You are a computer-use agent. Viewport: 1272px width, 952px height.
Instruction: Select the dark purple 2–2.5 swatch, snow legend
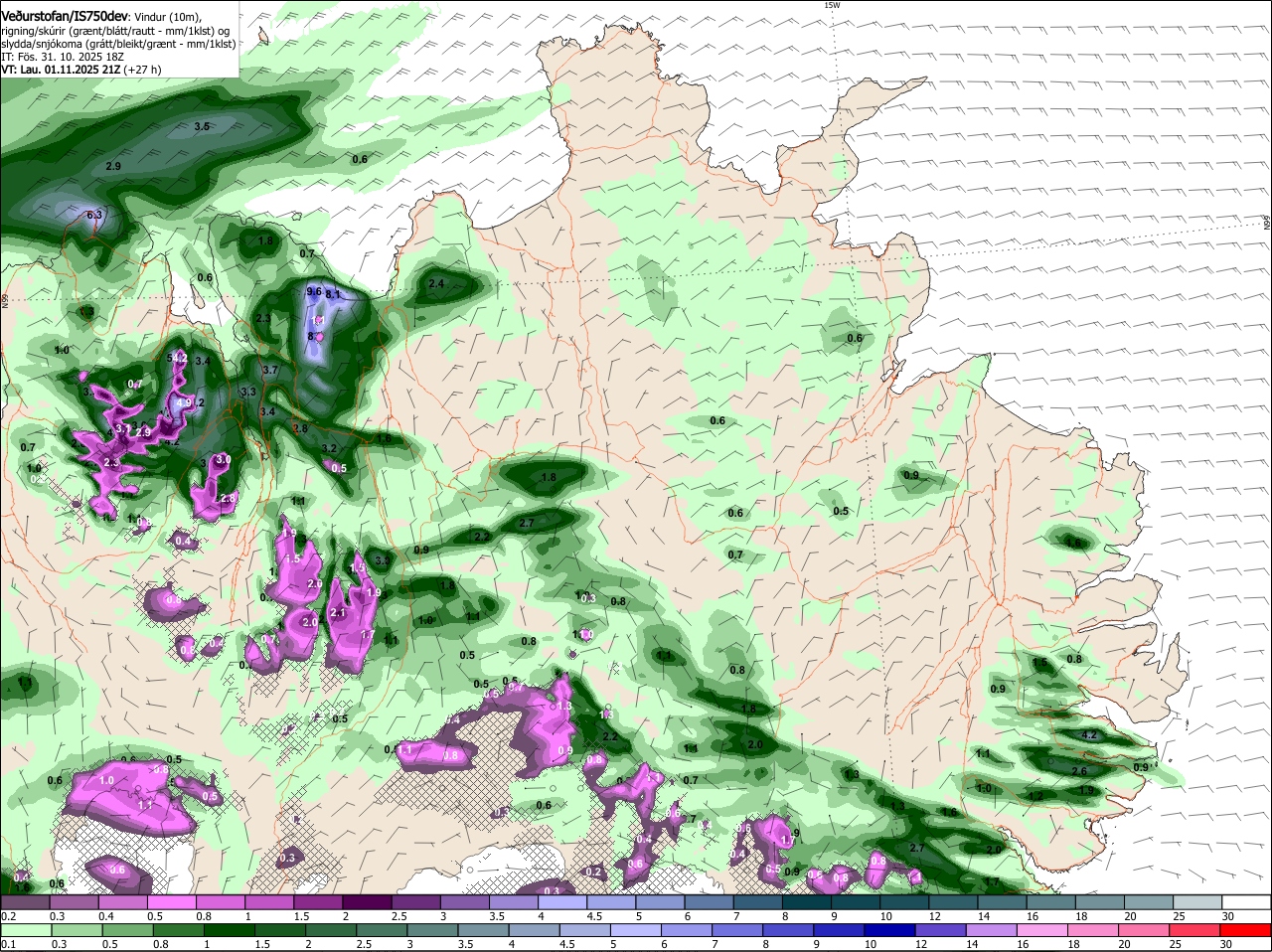[x=366, y=902]
